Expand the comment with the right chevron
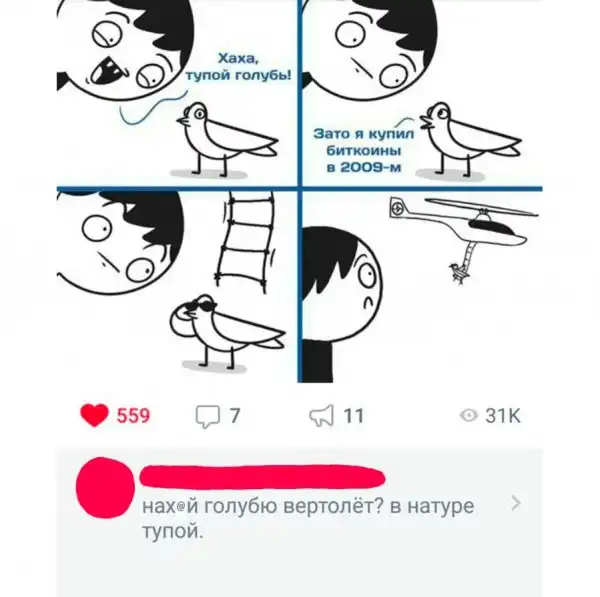 [x=516, y=503]
